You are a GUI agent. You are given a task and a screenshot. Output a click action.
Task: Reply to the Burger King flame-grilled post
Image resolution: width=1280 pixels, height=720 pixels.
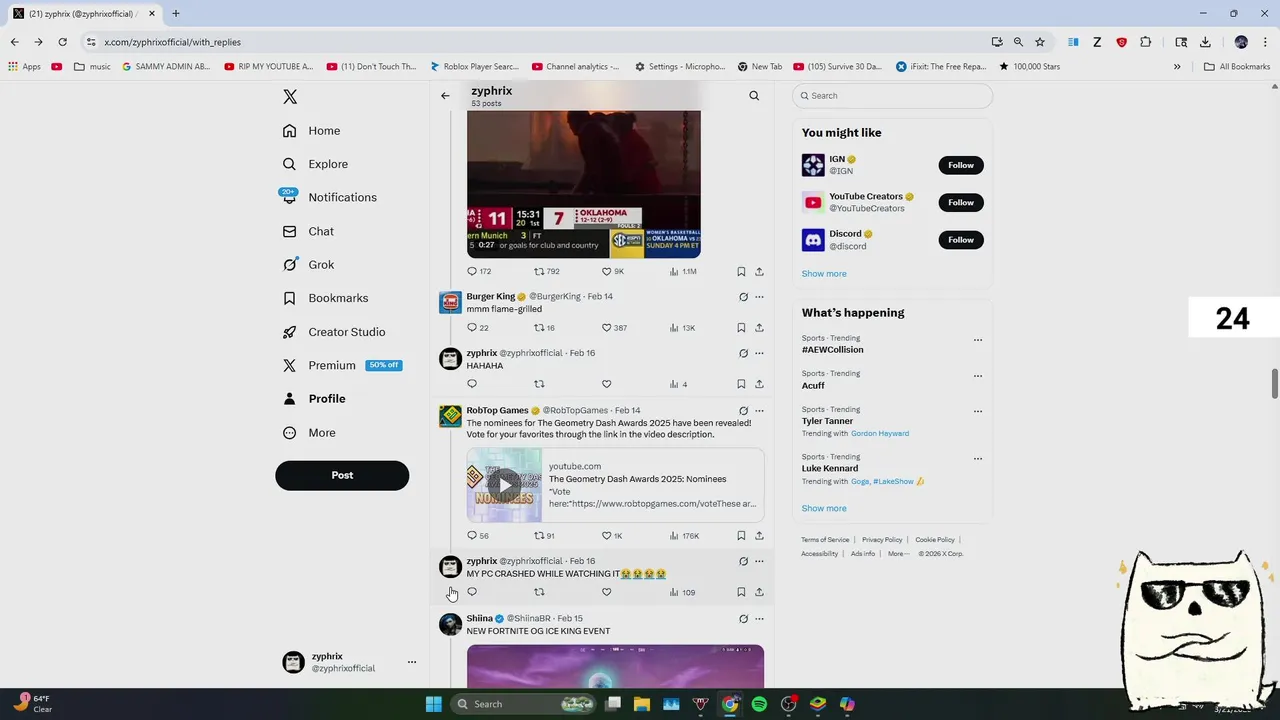(472, 328)
